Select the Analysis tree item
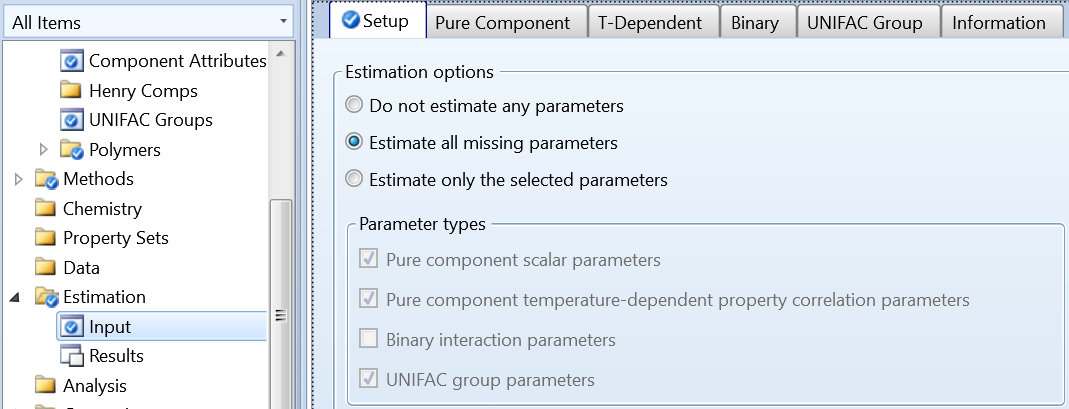The height and width of the screenshot is (409, 1069). [94, 386]
